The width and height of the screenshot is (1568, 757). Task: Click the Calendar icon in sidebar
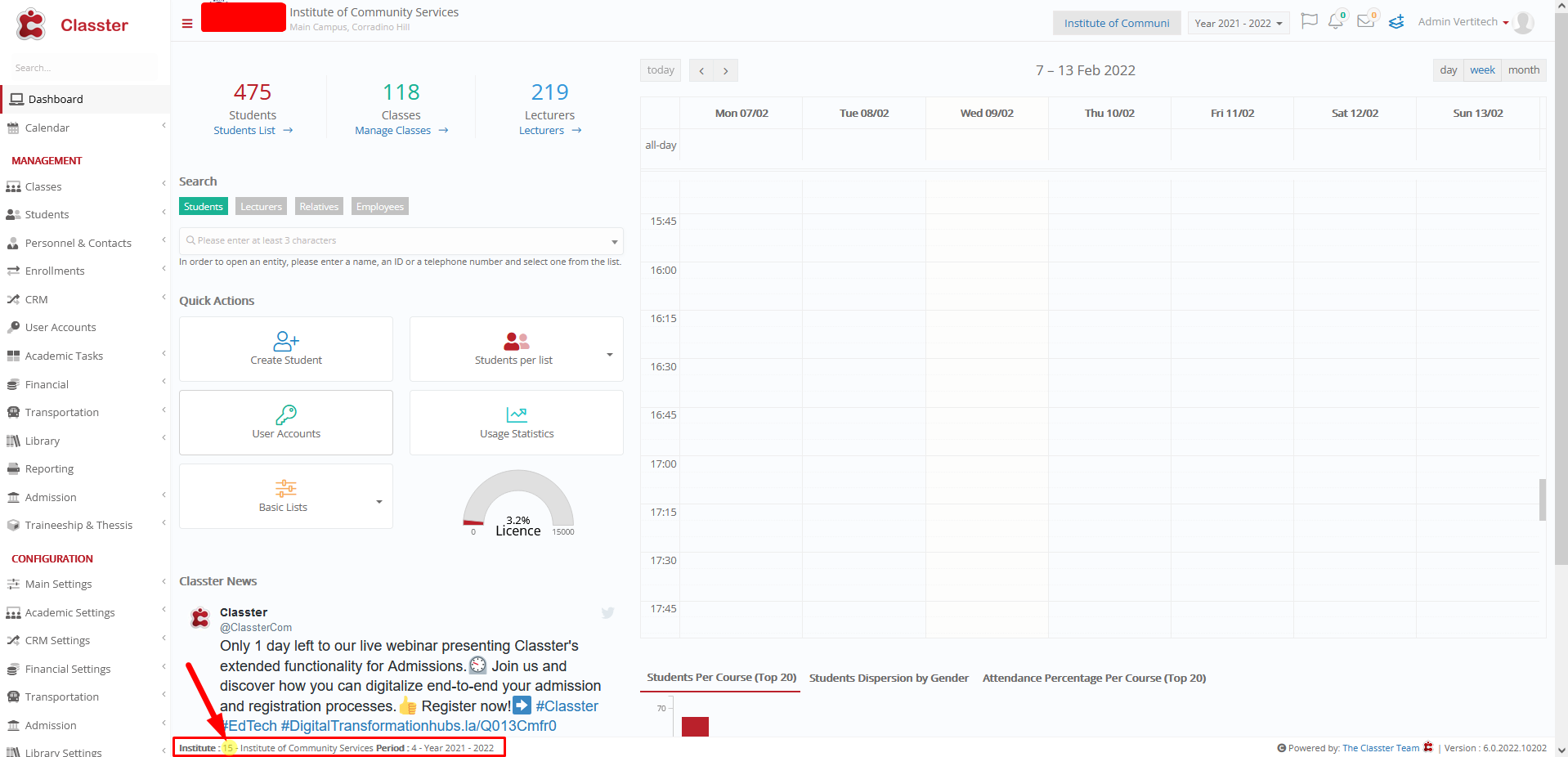point(13,128)
